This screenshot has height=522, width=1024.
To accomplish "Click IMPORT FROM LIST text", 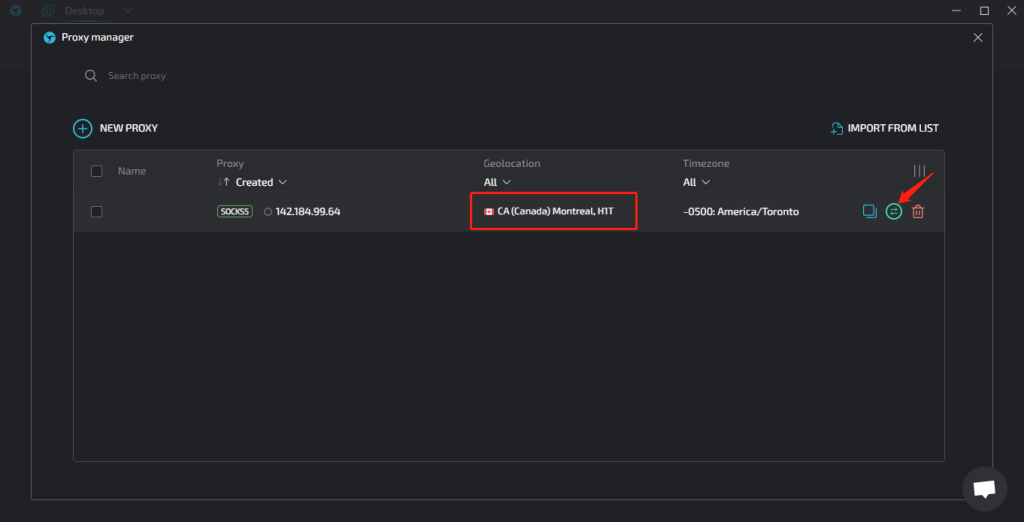I will [893, 128].
